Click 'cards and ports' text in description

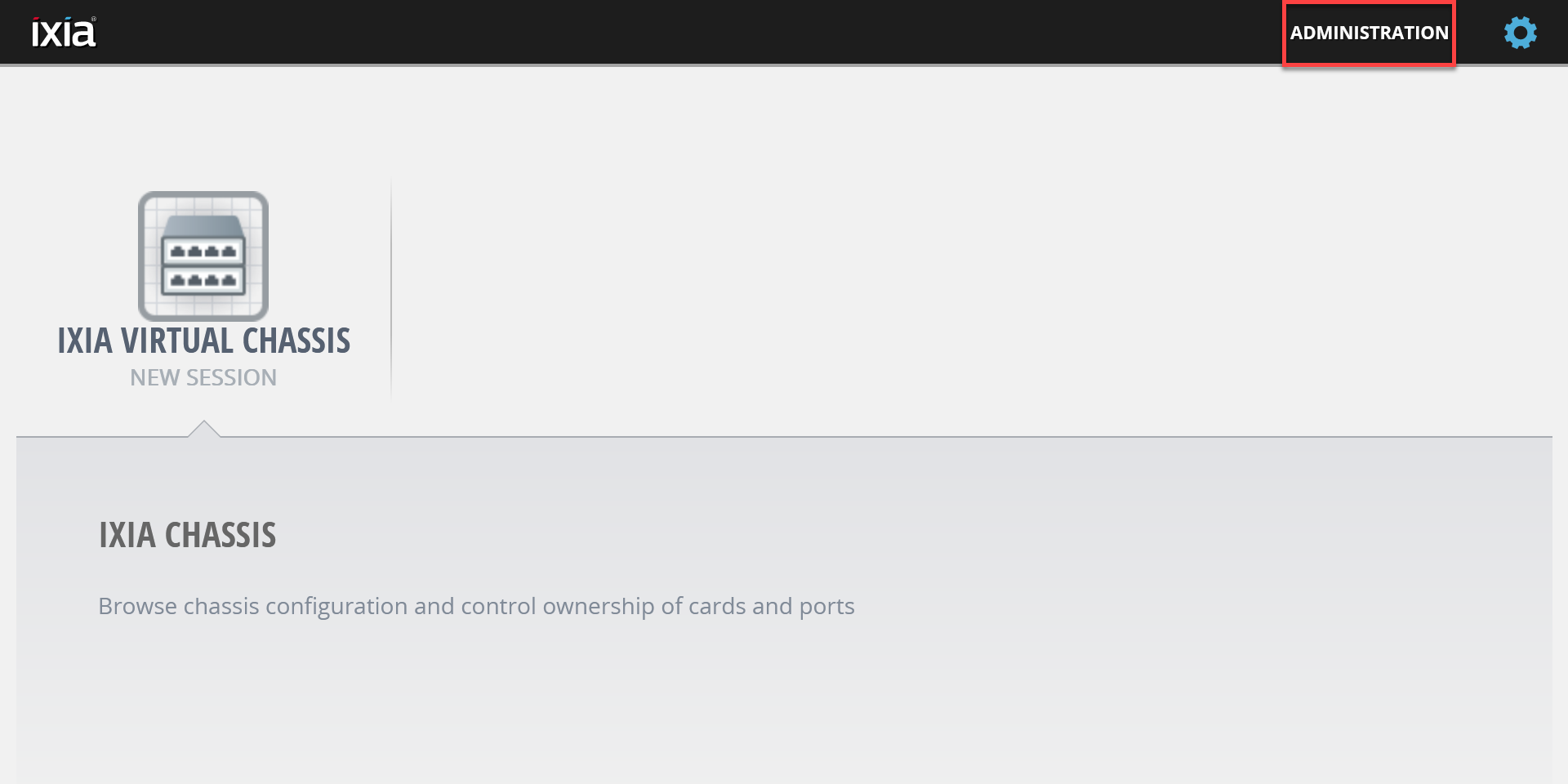(772, 606)
